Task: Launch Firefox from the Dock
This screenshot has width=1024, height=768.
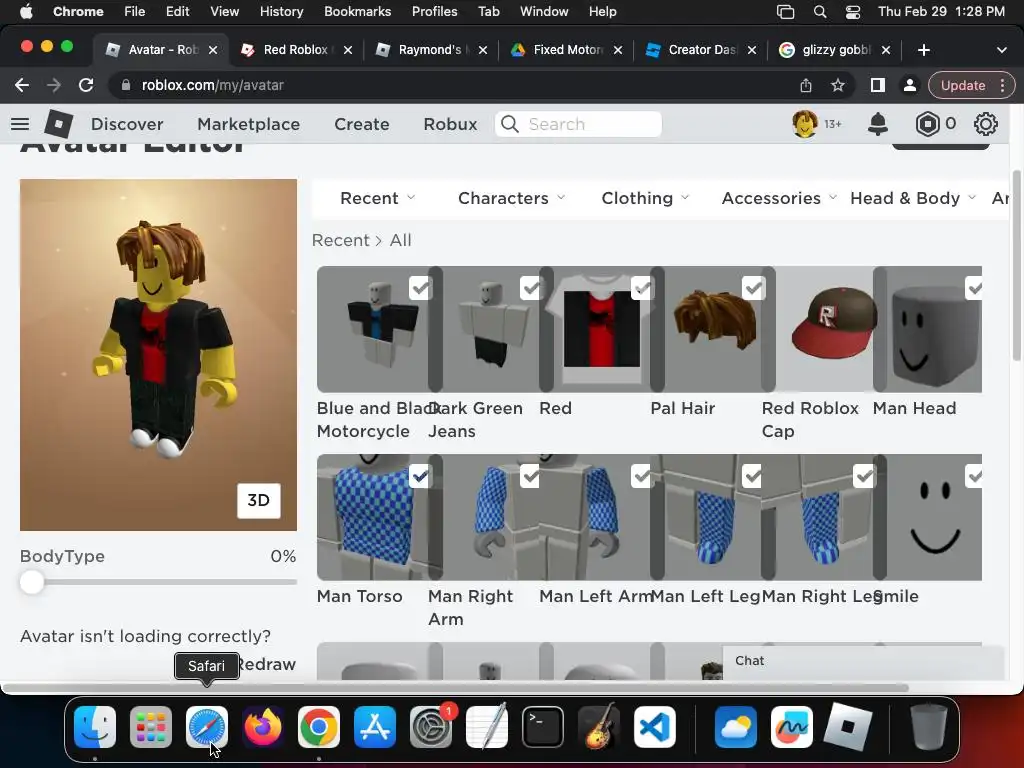Action: click(x=263, y=727)
